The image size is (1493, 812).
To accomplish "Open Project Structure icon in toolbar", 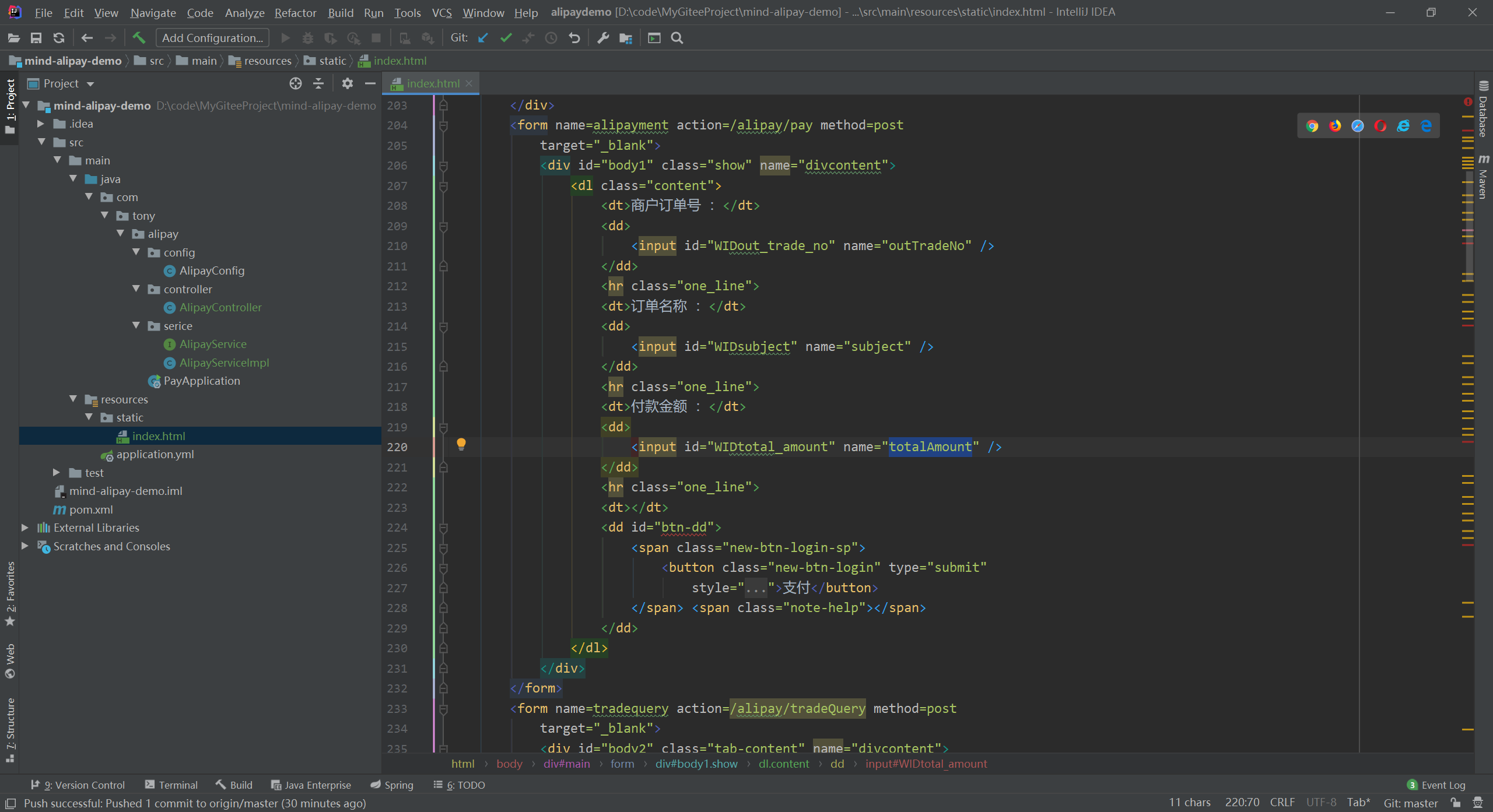I will click(x=626, y=38).
